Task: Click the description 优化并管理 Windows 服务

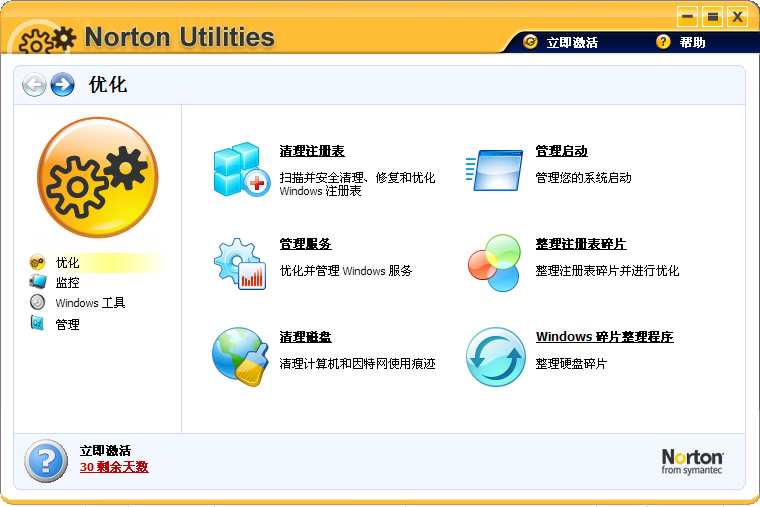Action: pos(346,271)
